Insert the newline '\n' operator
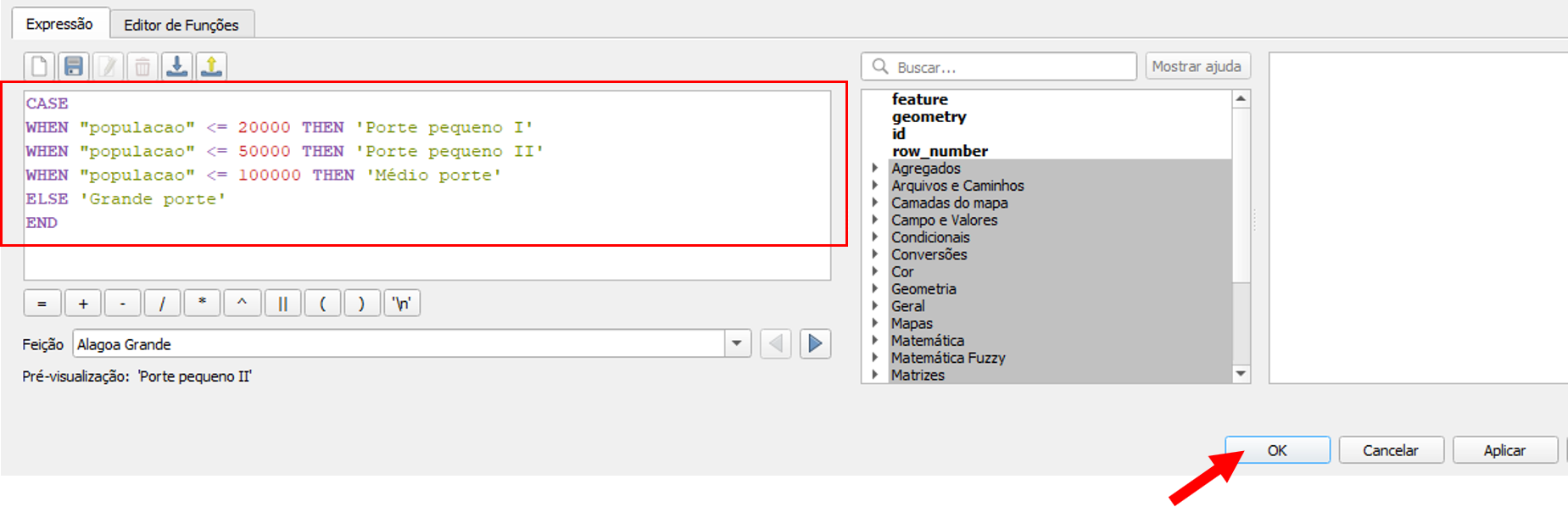This screenshot has height=507, width=1568. point(402,304)
